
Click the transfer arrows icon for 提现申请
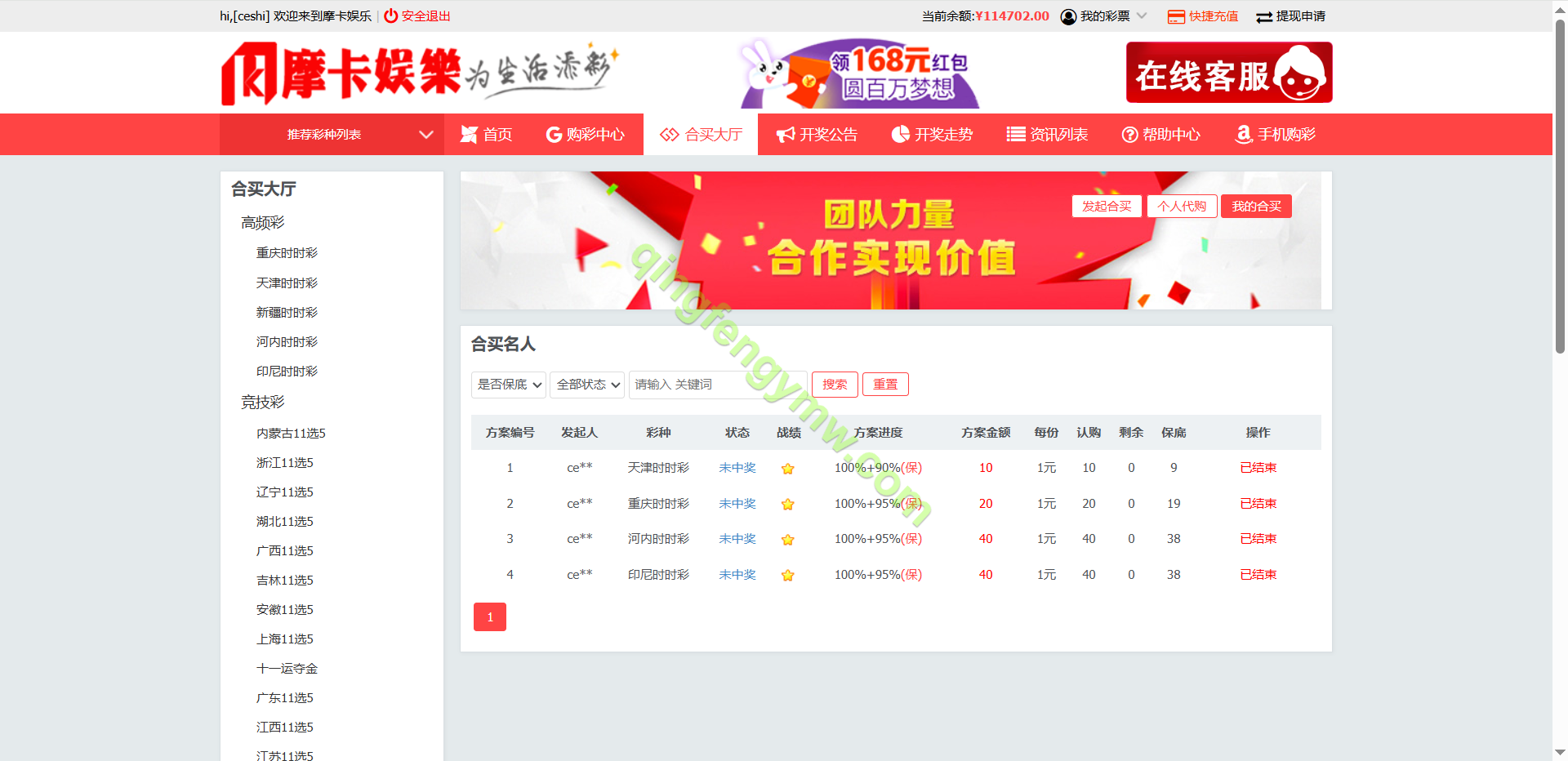click(1263, 17)
